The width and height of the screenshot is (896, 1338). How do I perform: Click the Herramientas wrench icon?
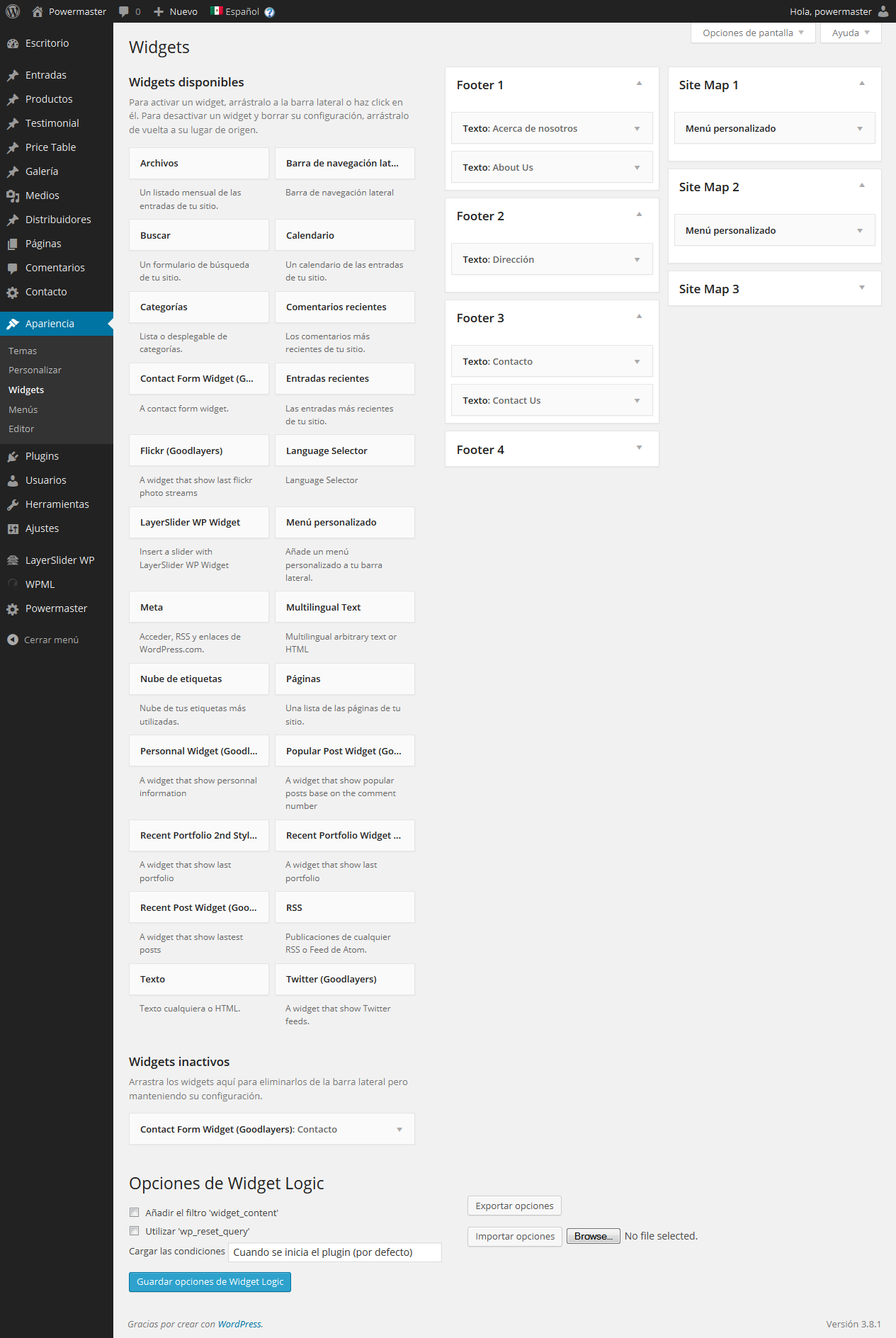point(13,504)
